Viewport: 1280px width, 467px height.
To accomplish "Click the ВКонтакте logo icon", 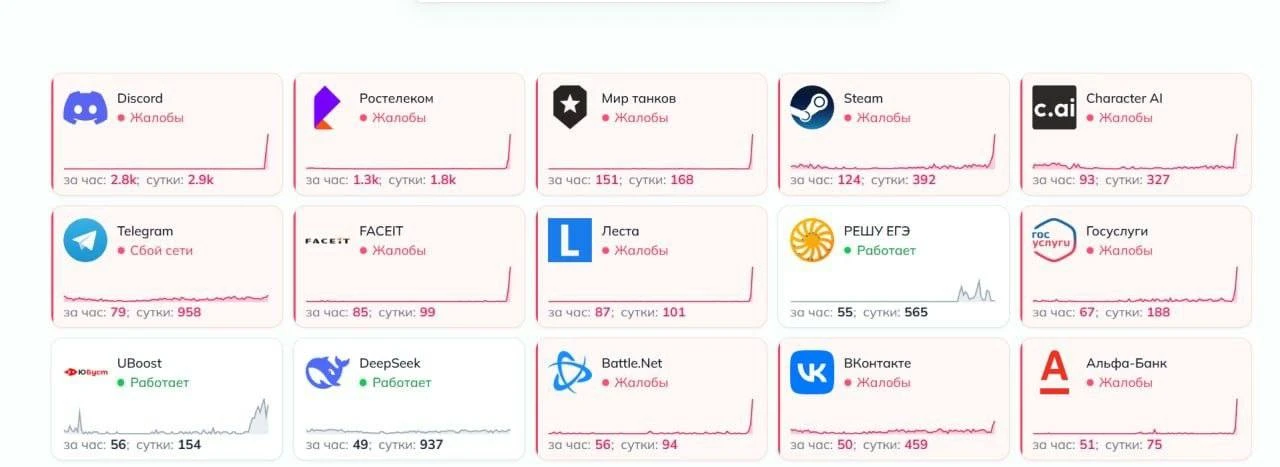I will click(811, 372).
